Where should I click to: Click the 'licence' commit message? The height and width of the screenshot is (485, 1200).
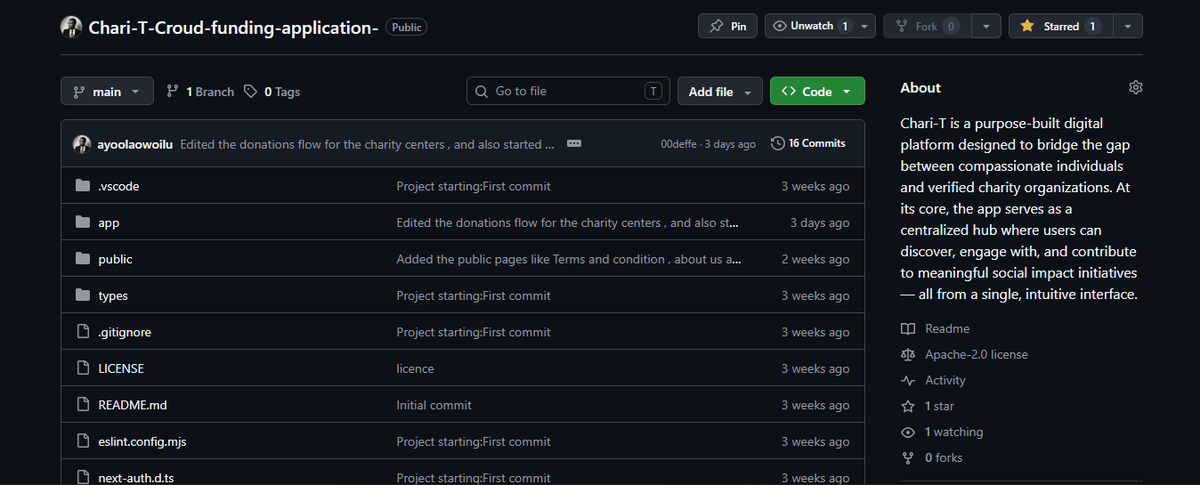pyautogui.click(x=415, y=368)
